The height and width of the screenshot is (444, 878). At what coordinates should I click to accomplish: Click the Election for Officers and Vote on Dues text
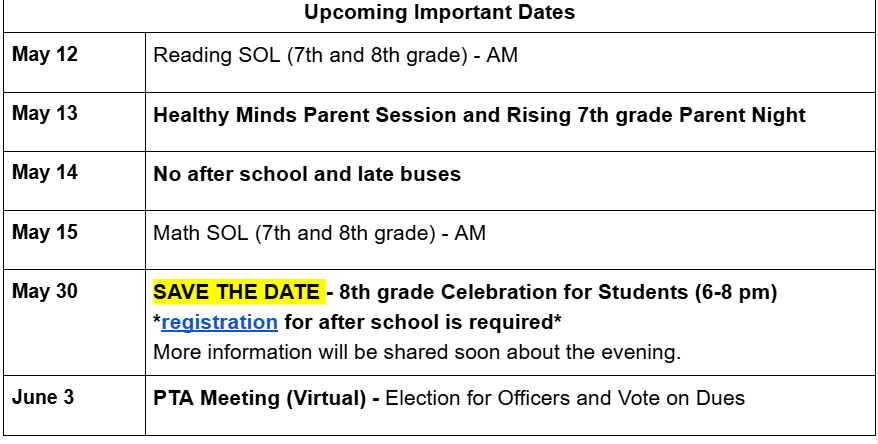[x=565, y=398]
